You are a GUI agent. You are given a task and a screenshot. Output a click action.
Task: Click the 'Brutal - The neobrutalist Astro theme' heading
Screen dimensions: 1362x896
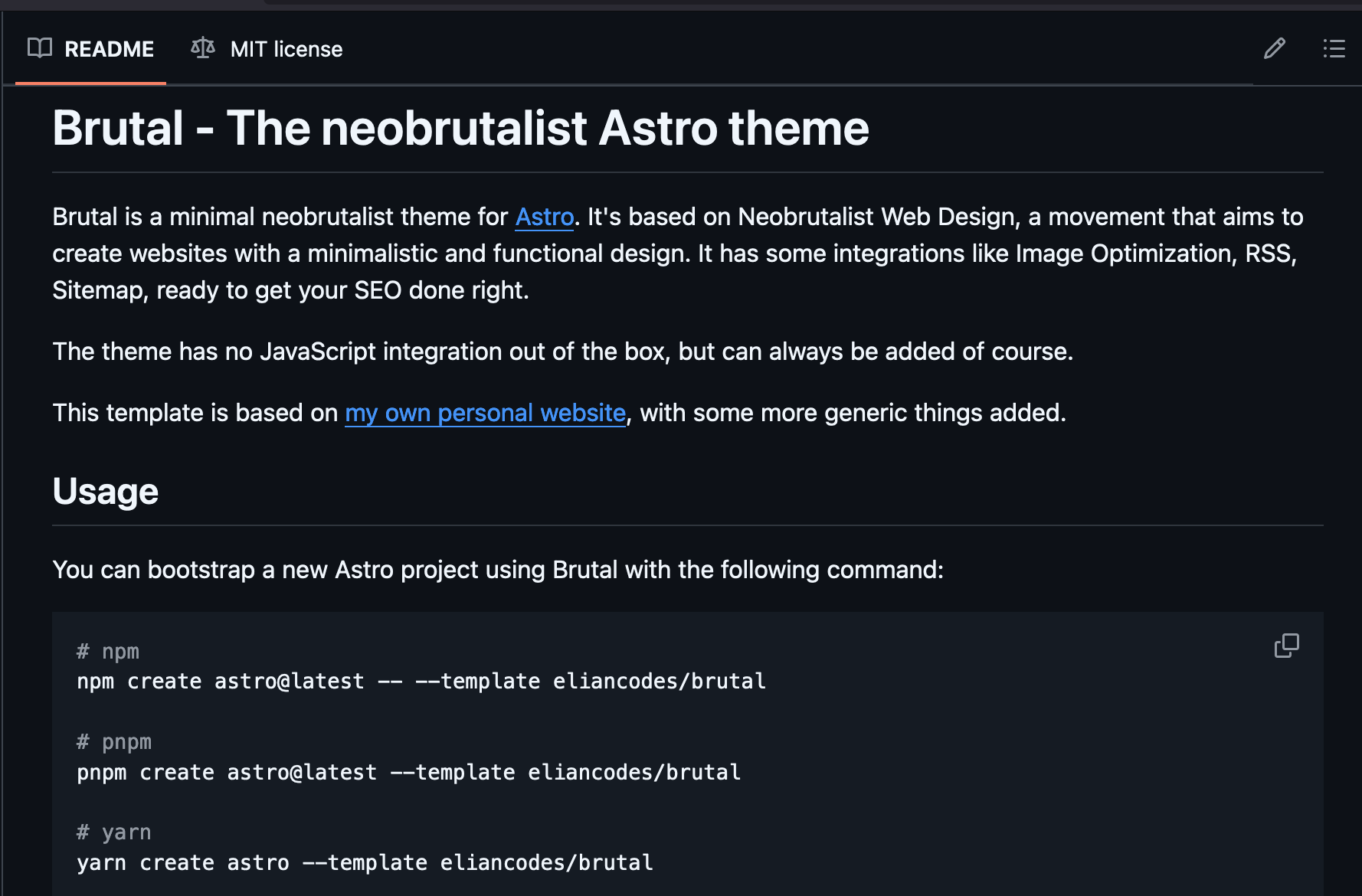pyautogui.click(x=460, y=128)
